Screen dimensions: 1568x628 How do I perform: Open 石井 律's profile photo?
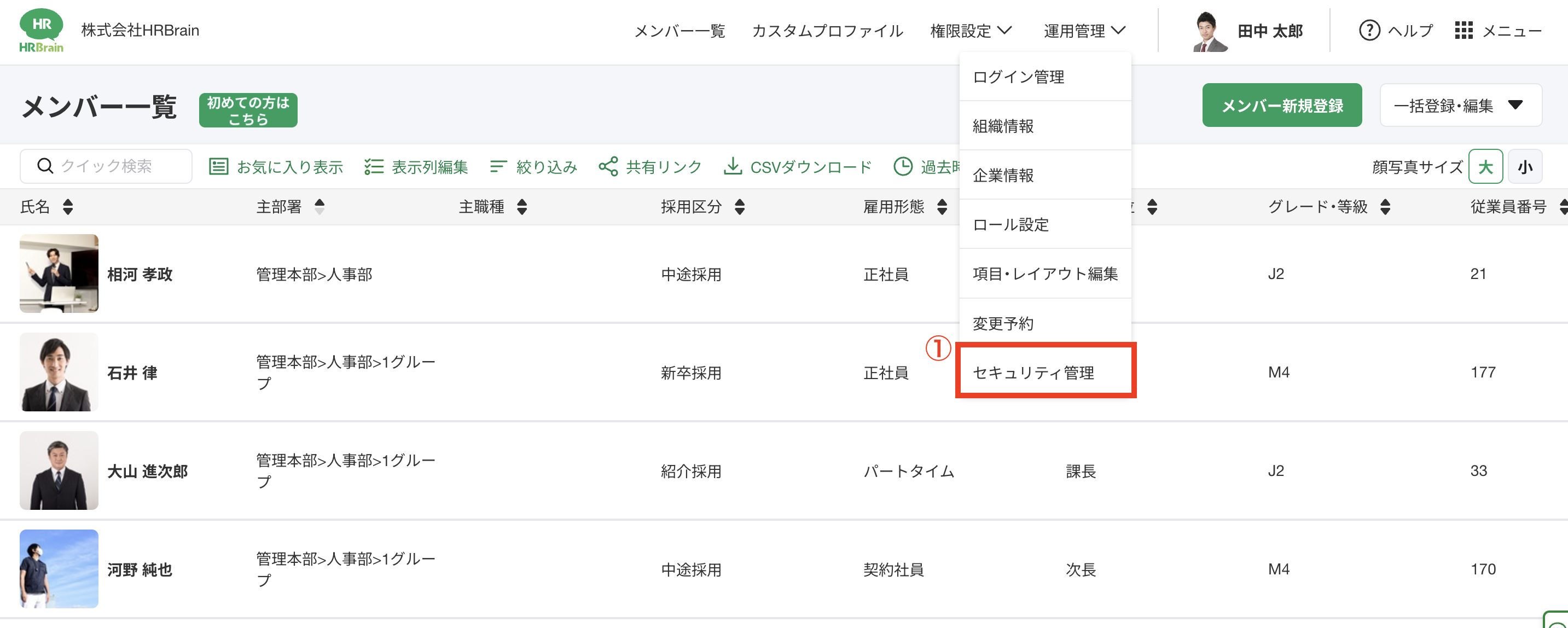59,372
